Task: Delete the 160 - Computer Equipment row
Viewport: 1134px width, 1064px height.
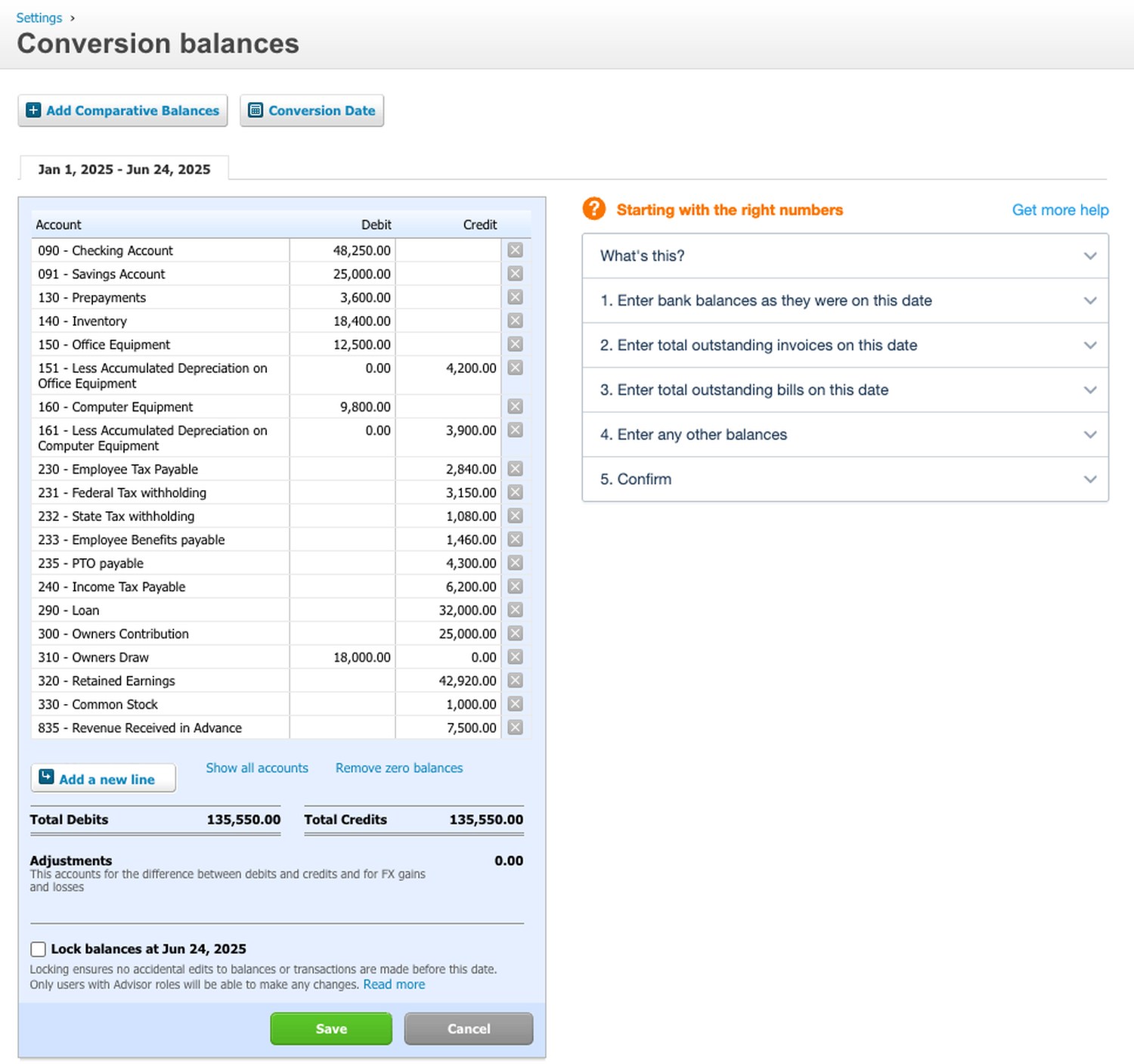Action: (516, 407)
